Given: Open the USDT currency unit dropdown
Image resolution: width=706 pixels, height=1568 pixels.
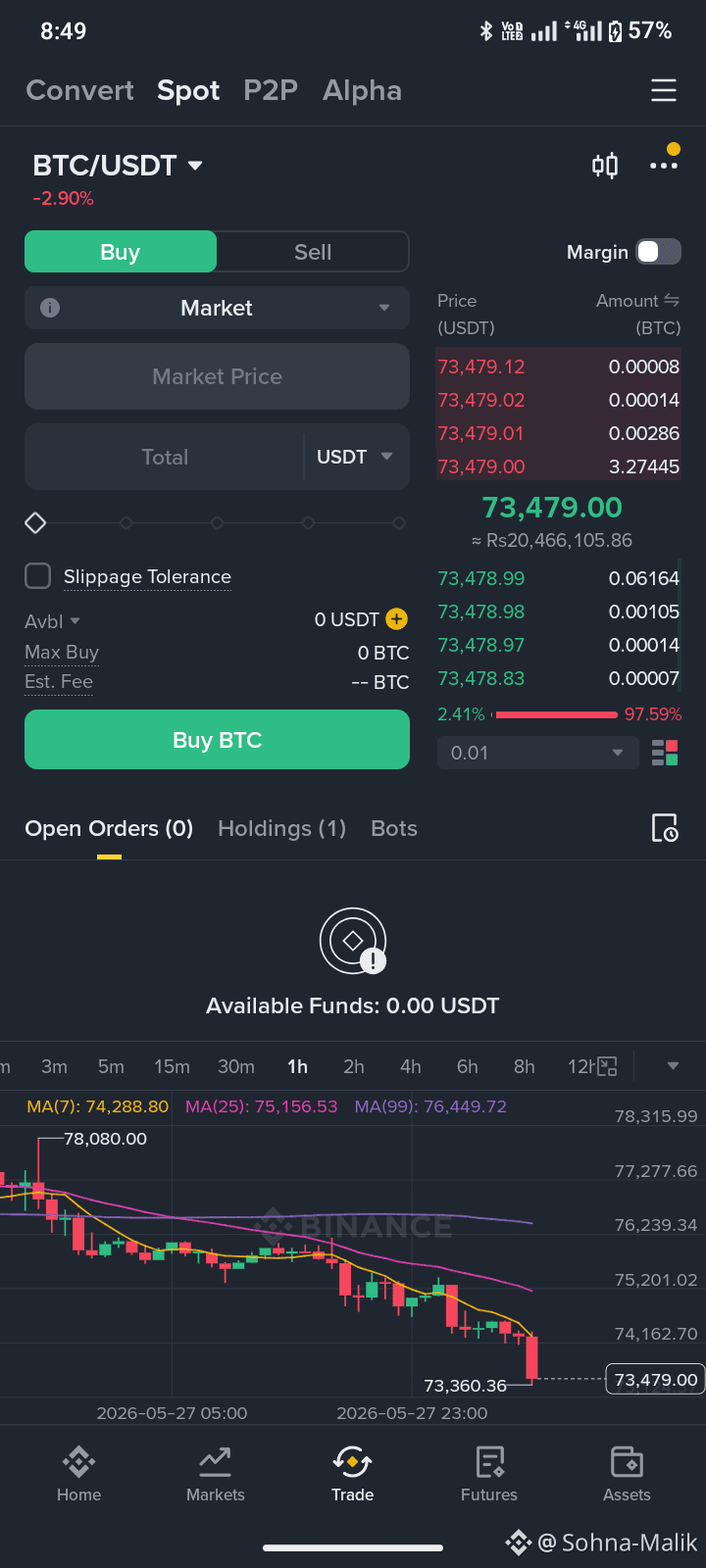Looking at the screenshot, I should tap(354, 457).
